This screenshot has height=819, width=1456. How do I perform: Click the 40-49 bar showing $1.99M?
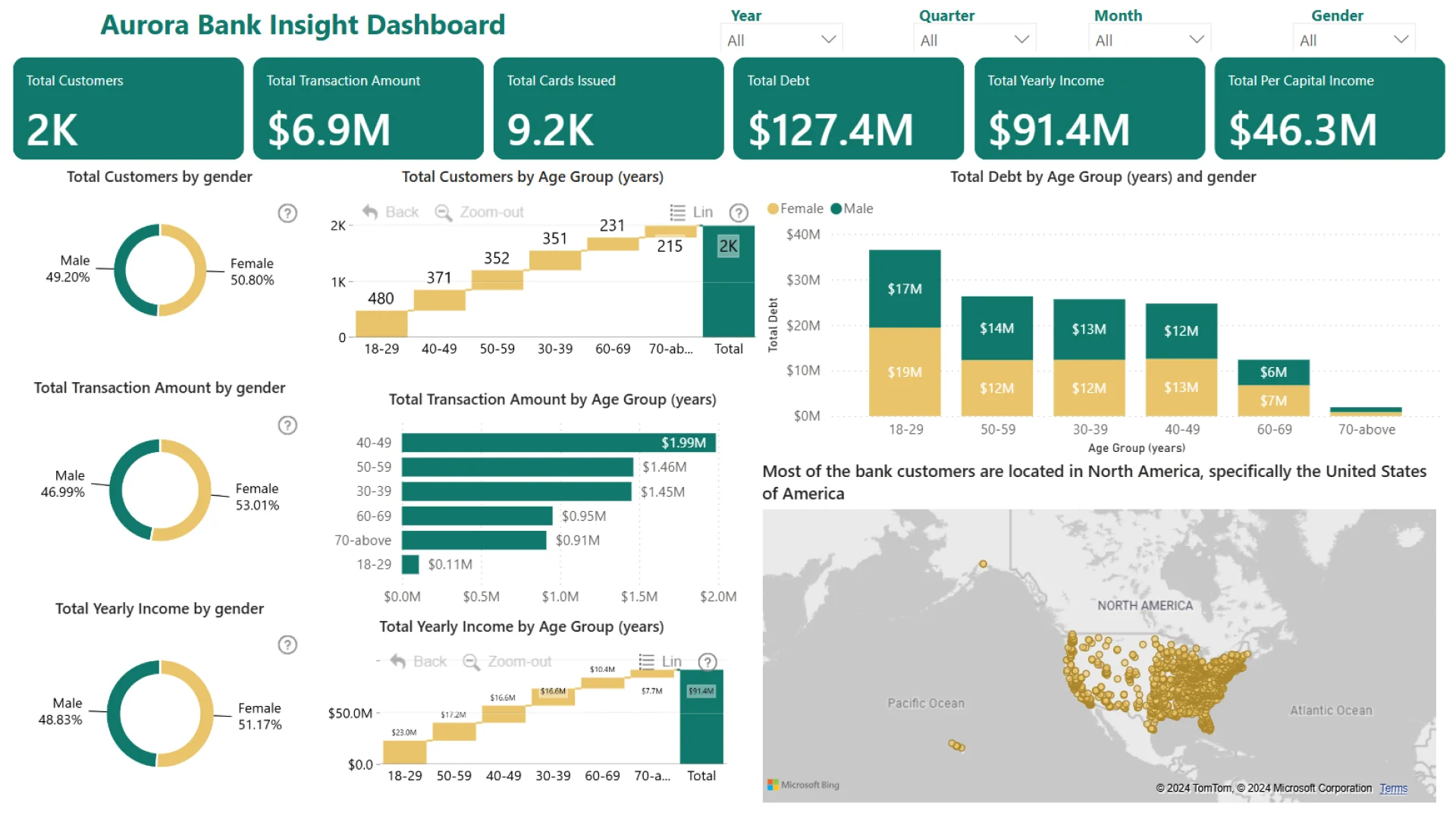tap(559, 443)
